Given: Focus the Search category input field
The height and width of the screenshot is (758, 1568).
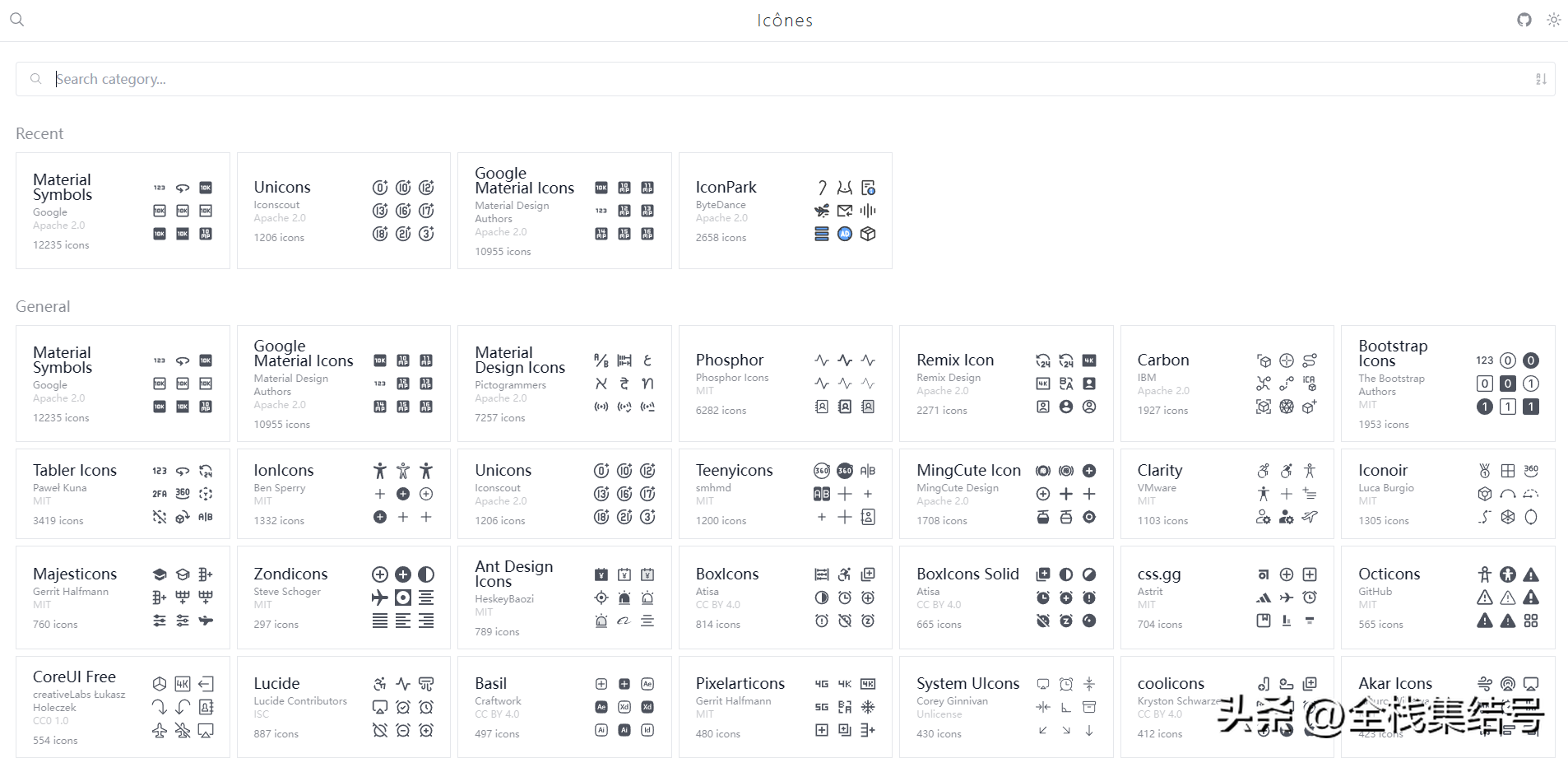Looking at the screenshot, I should (786, 79).
